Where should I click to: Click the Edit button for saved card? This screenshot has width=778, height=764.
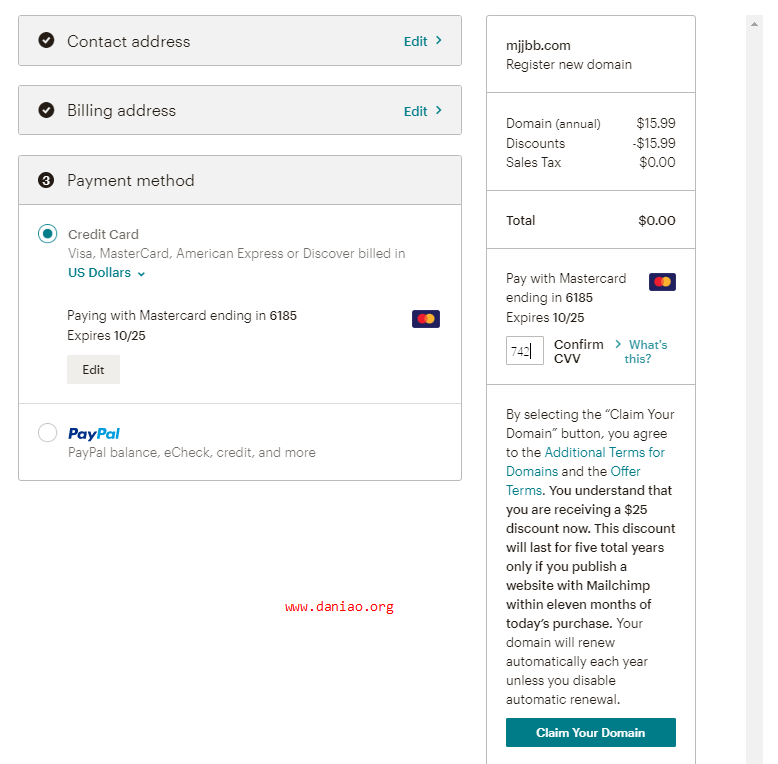(93, 370)
